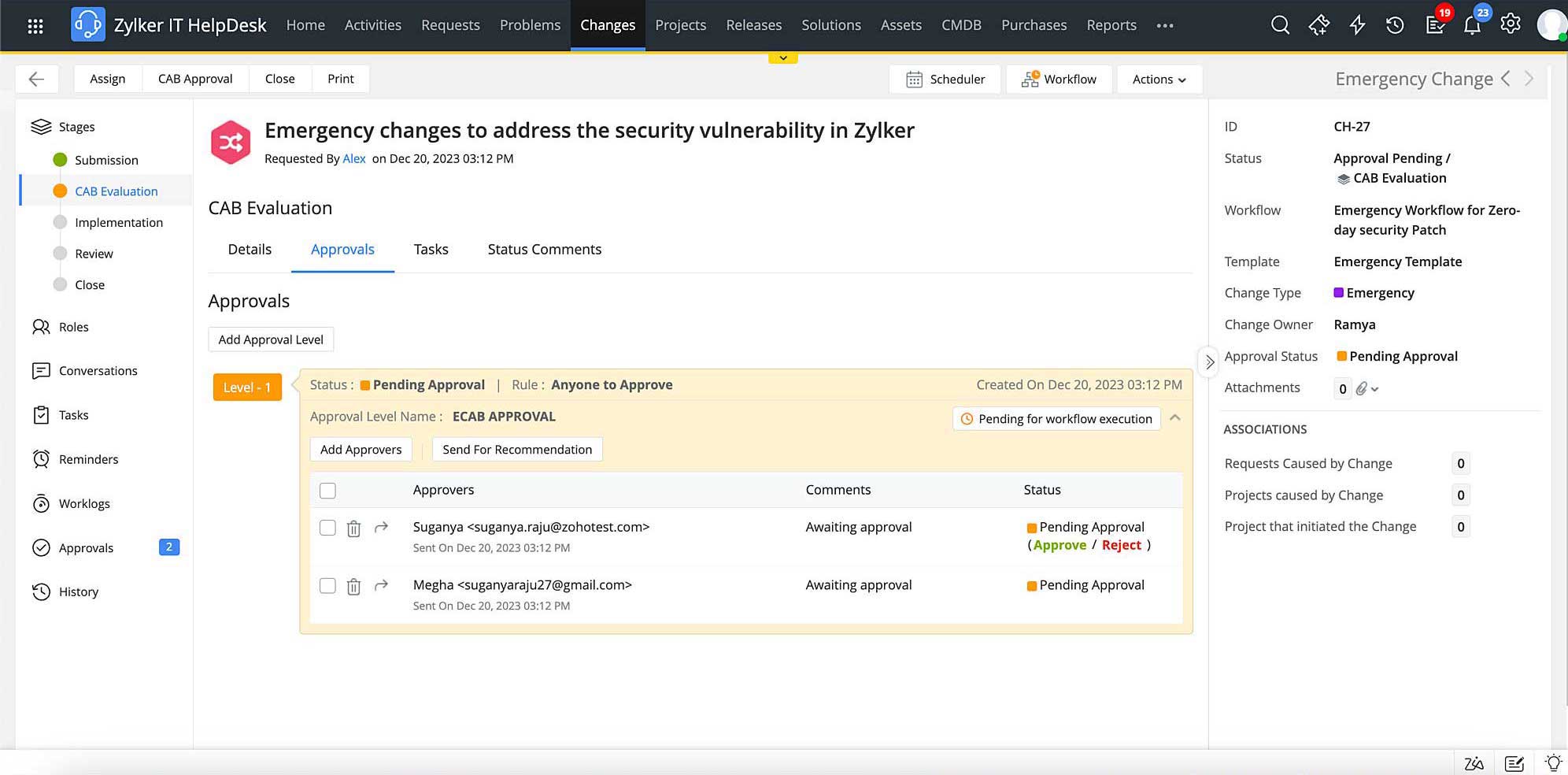Click the Add Approval Level button
Image resolution: width=1568 pixels, height=775 pixels.
(x=271, y=339)
